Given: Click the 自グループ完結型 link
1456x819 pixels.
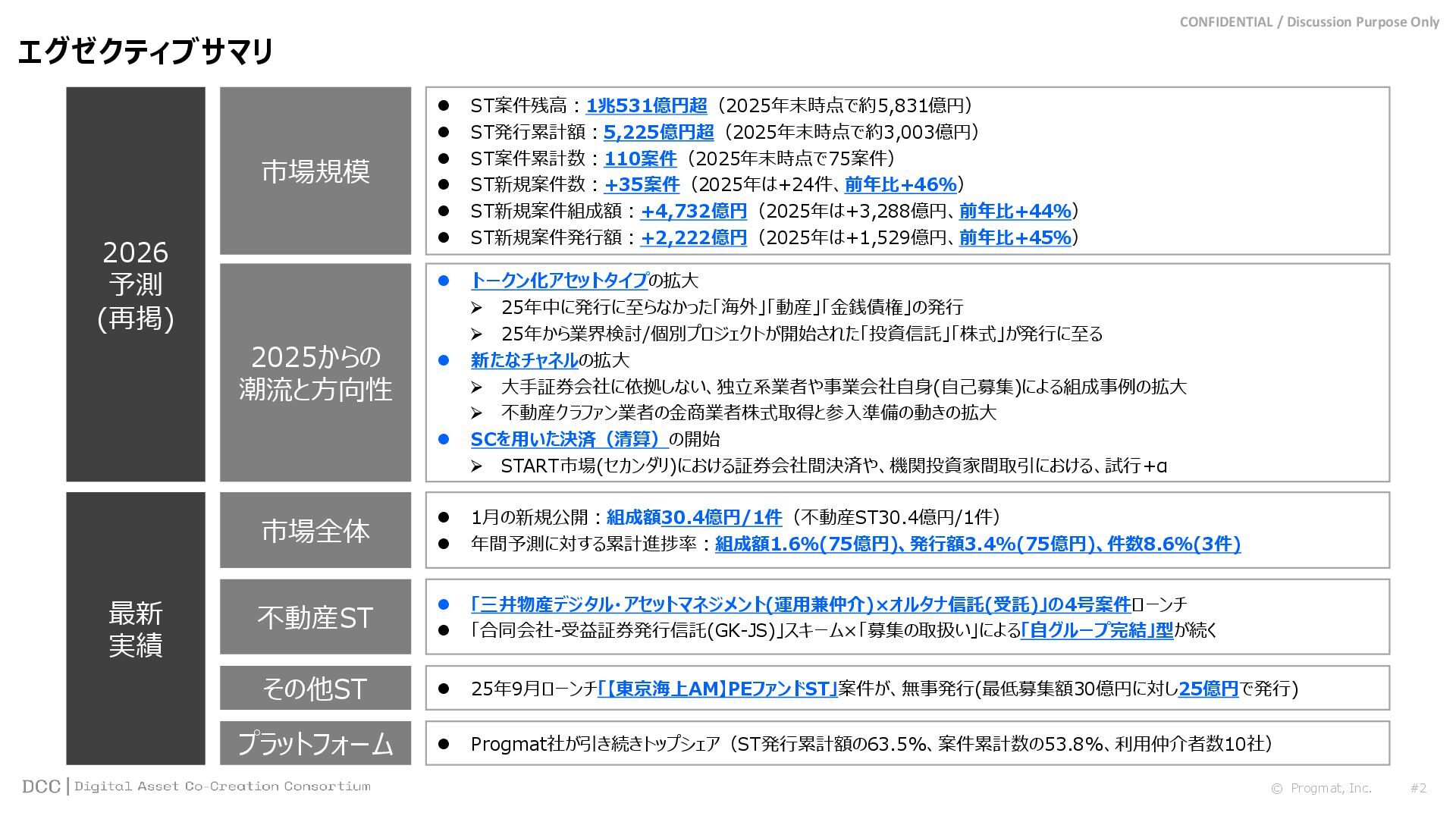Looking at the screenshot, I should click(1097, 630).
